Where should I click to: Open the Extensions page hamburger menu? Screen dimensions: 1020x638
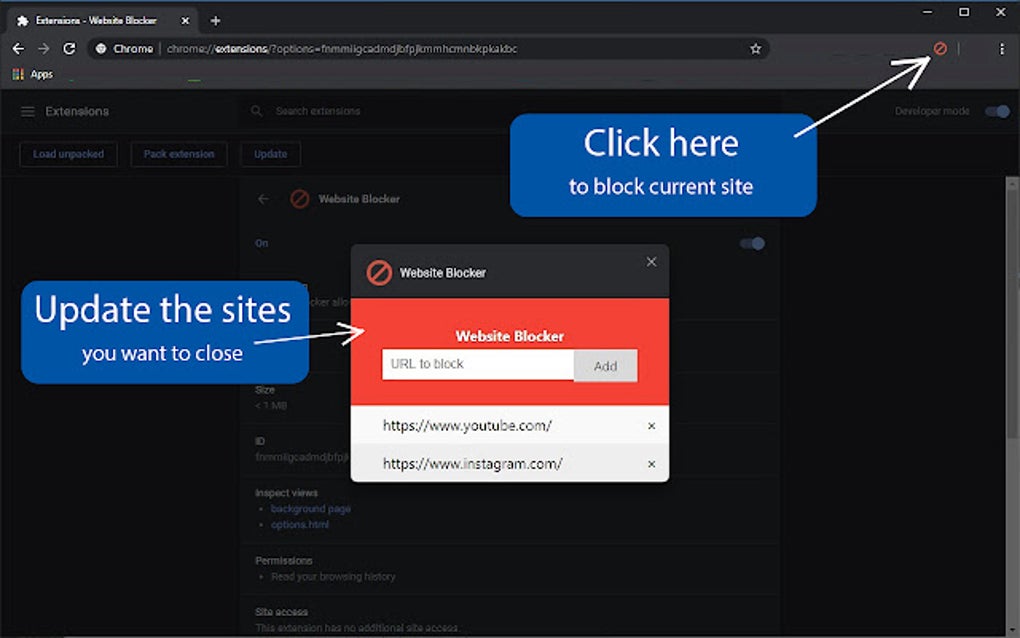click(x=26, y=111)
